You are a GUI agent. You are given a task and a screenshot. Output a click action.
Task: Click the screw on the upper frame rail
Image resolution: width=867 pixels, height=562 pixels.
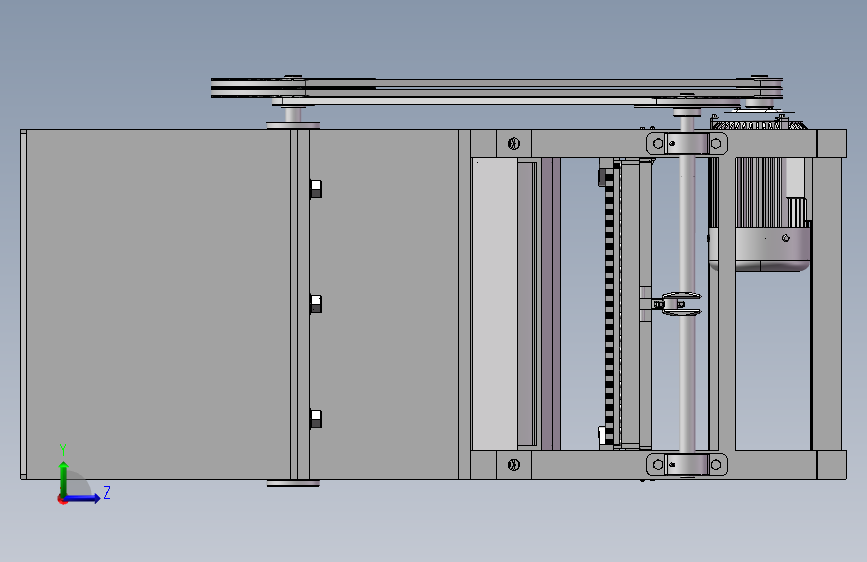514,144
